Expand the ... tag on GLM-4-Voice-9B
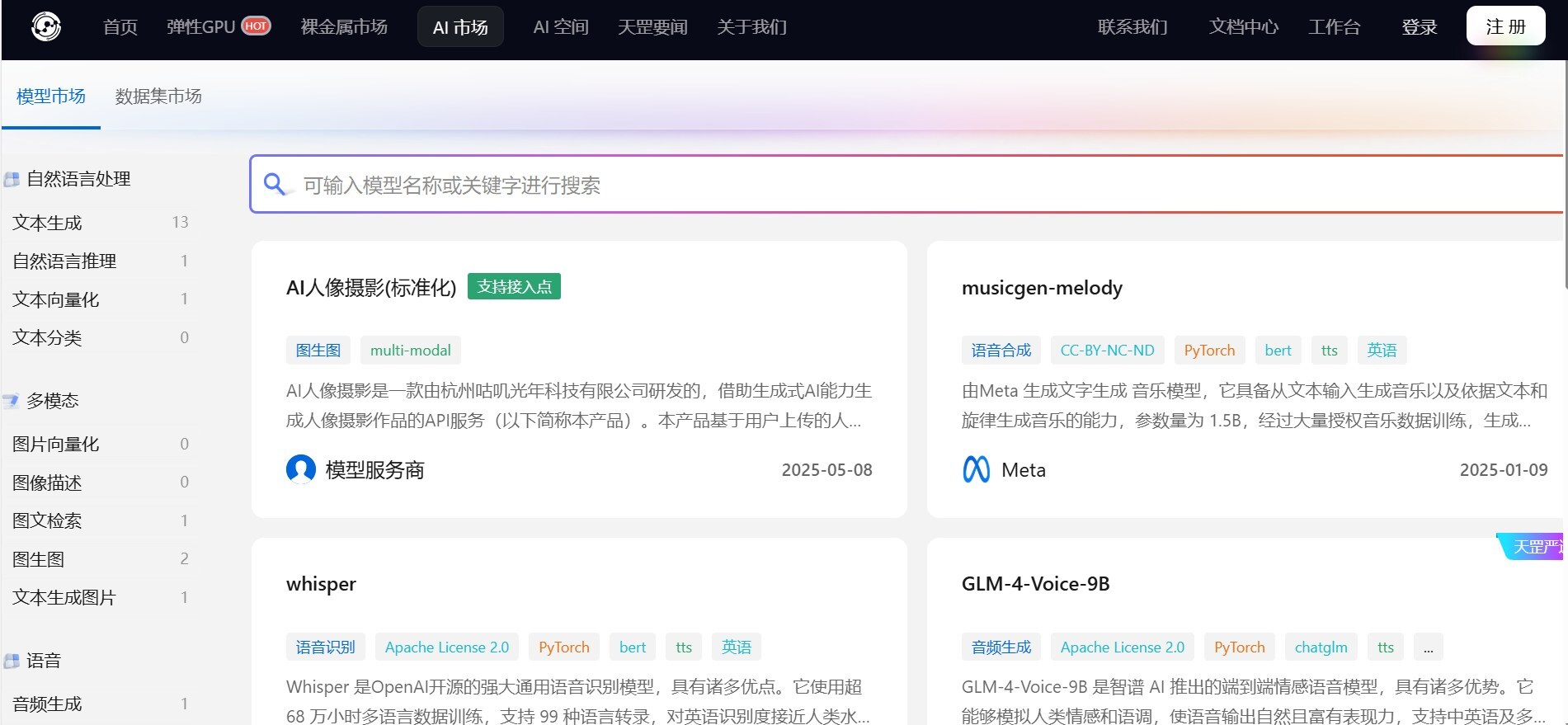Image resolution: width=1568 pixels, height=725 pixels. (x=1428, y=647)
